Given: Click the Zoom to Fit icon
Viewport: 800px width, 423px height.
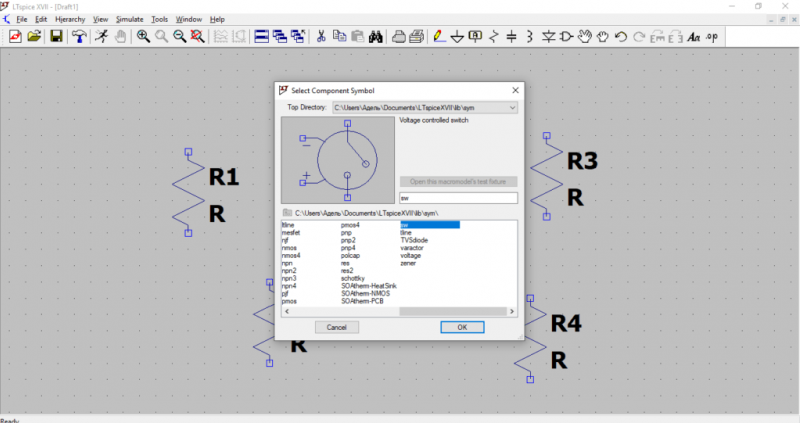Looking at the screenshot, I should (x=197, y=36).
